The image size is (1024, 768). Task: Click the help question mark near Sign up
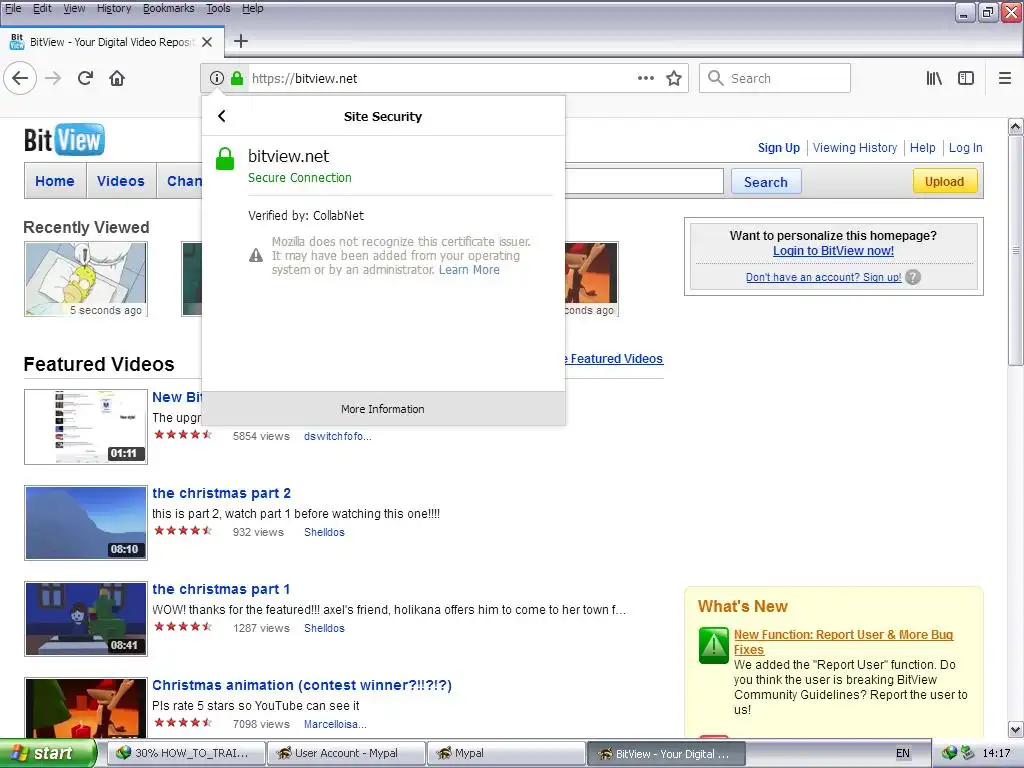(x=913, y=277)
